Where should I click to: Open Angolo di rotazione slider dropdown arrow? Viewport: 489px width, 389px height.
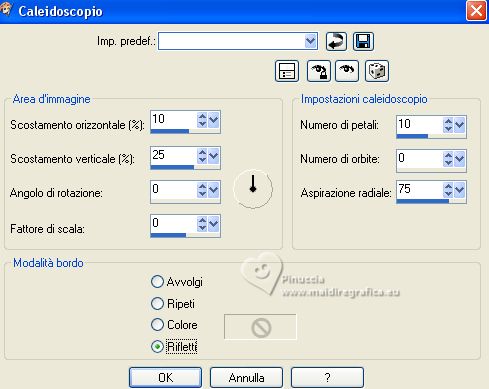click(213, 190)
